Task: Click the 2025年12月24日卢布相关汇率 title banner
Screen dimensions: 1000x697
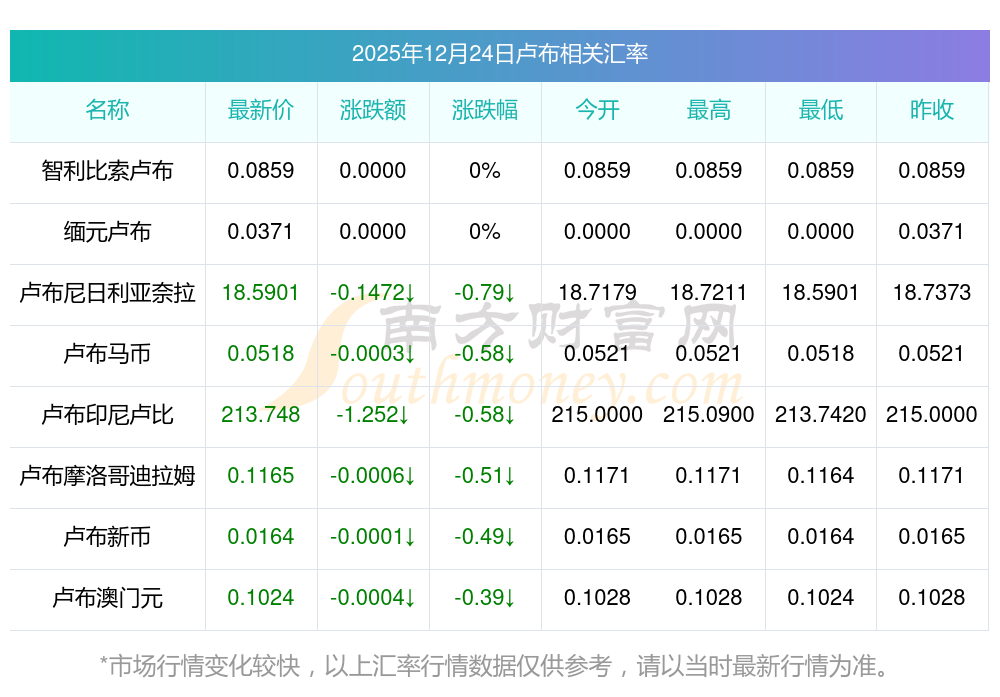Action: click(x=499, y=54)
